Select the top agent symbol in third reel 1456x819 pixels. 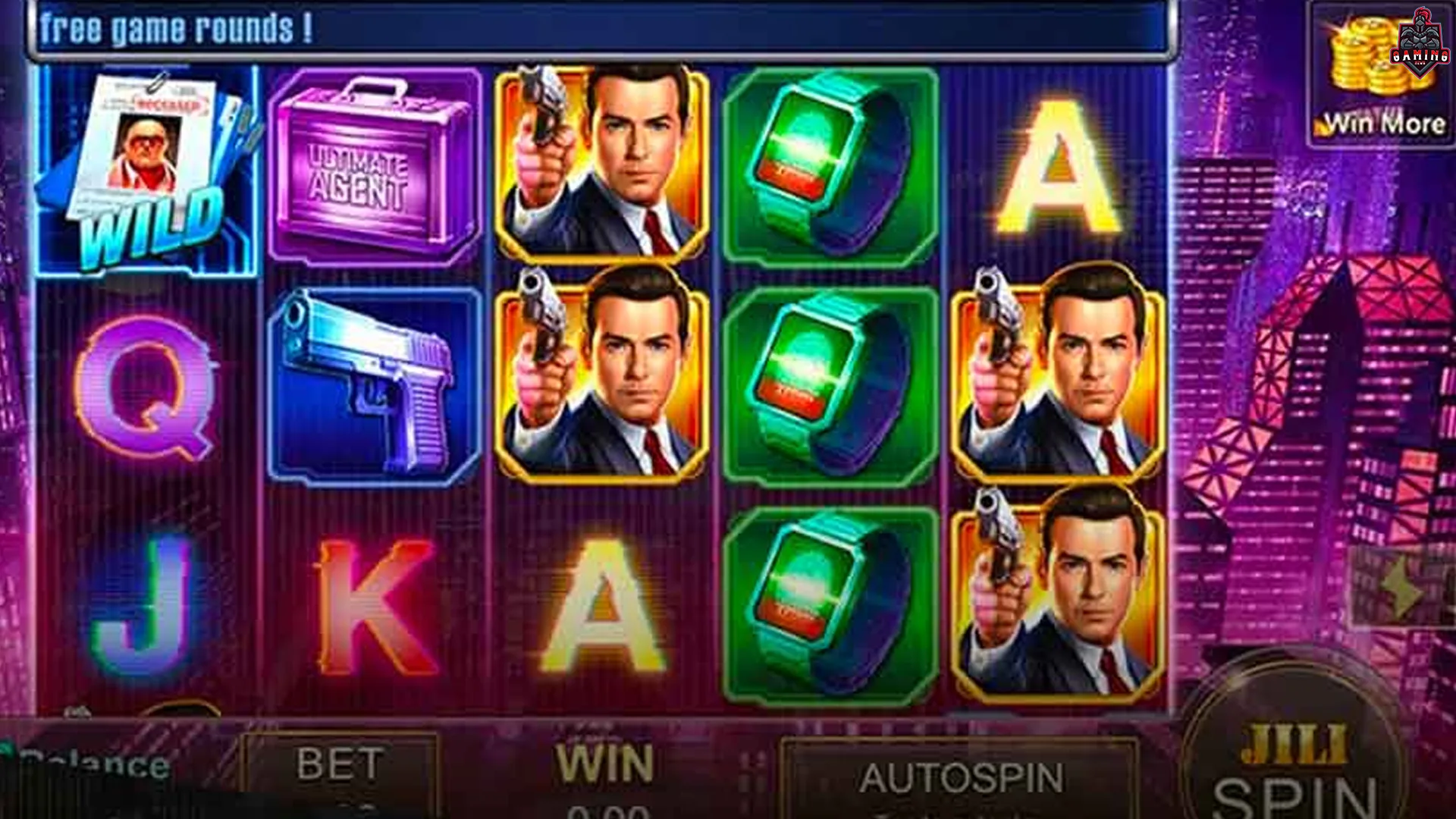click(x=602, y=163)
